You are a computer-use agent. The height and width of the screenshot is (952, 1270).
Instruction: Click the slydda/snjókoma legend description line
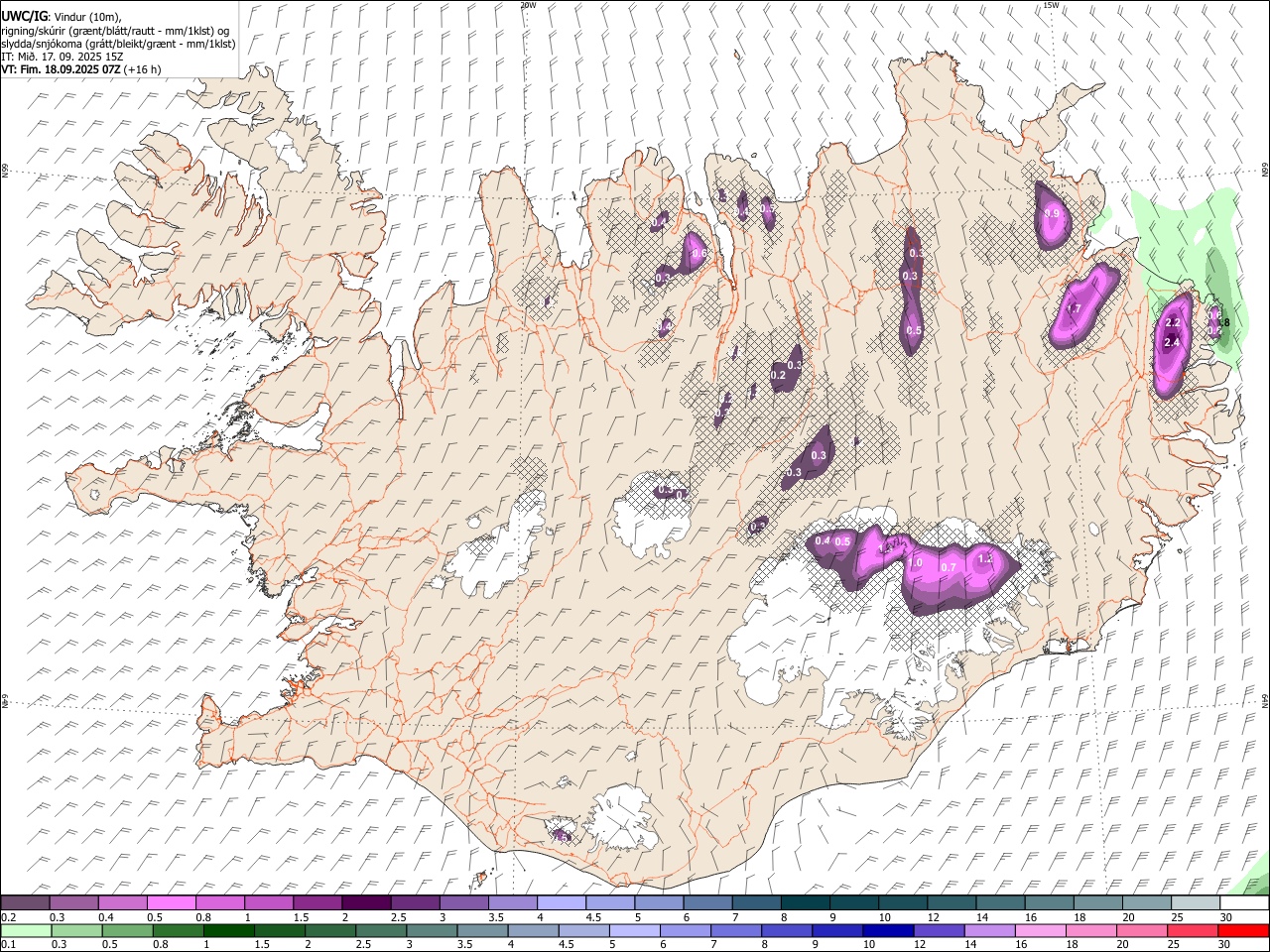tap(118, 44)
